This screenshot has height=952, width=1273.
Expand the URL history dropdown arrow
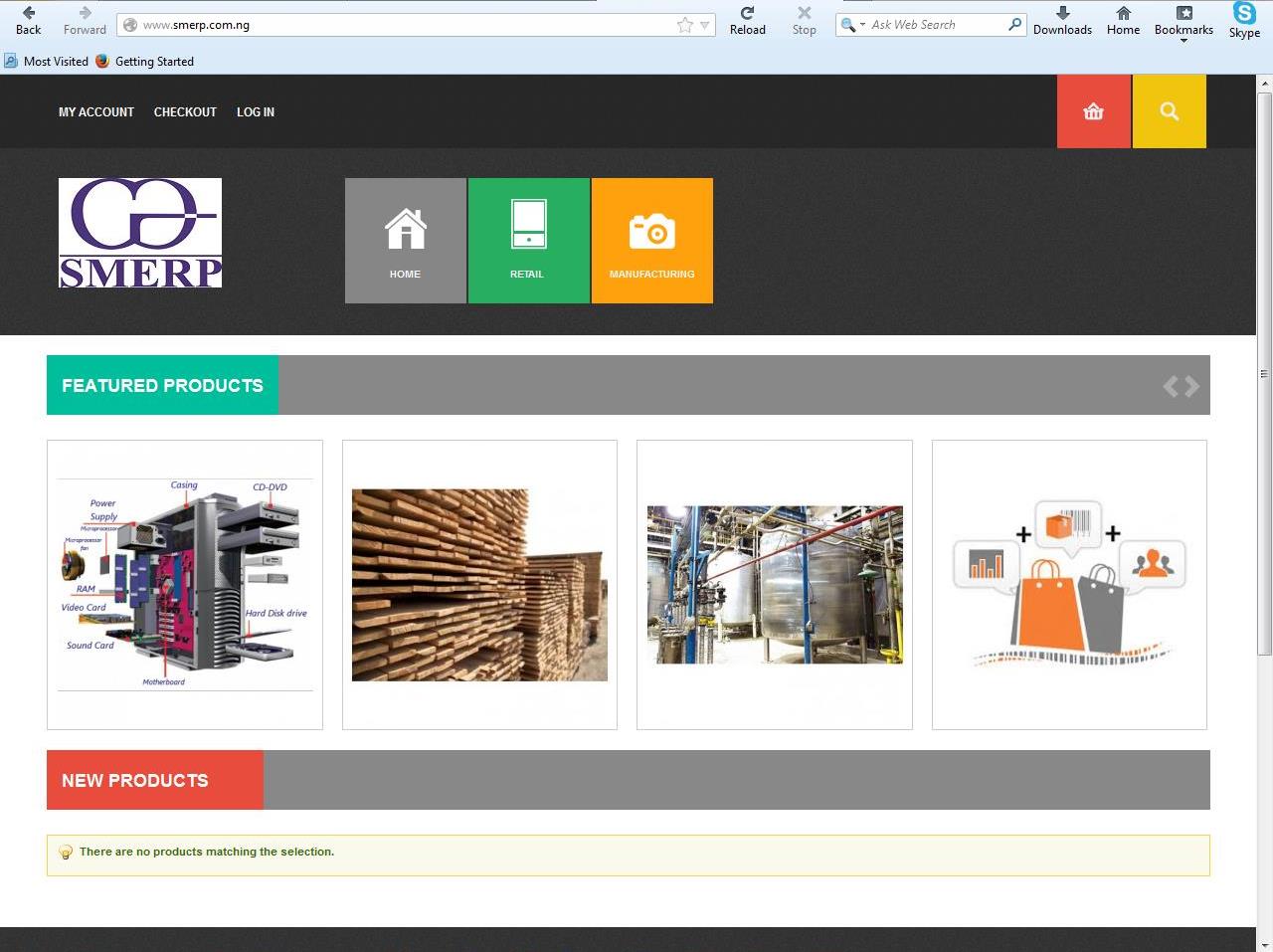pos(704,25)
